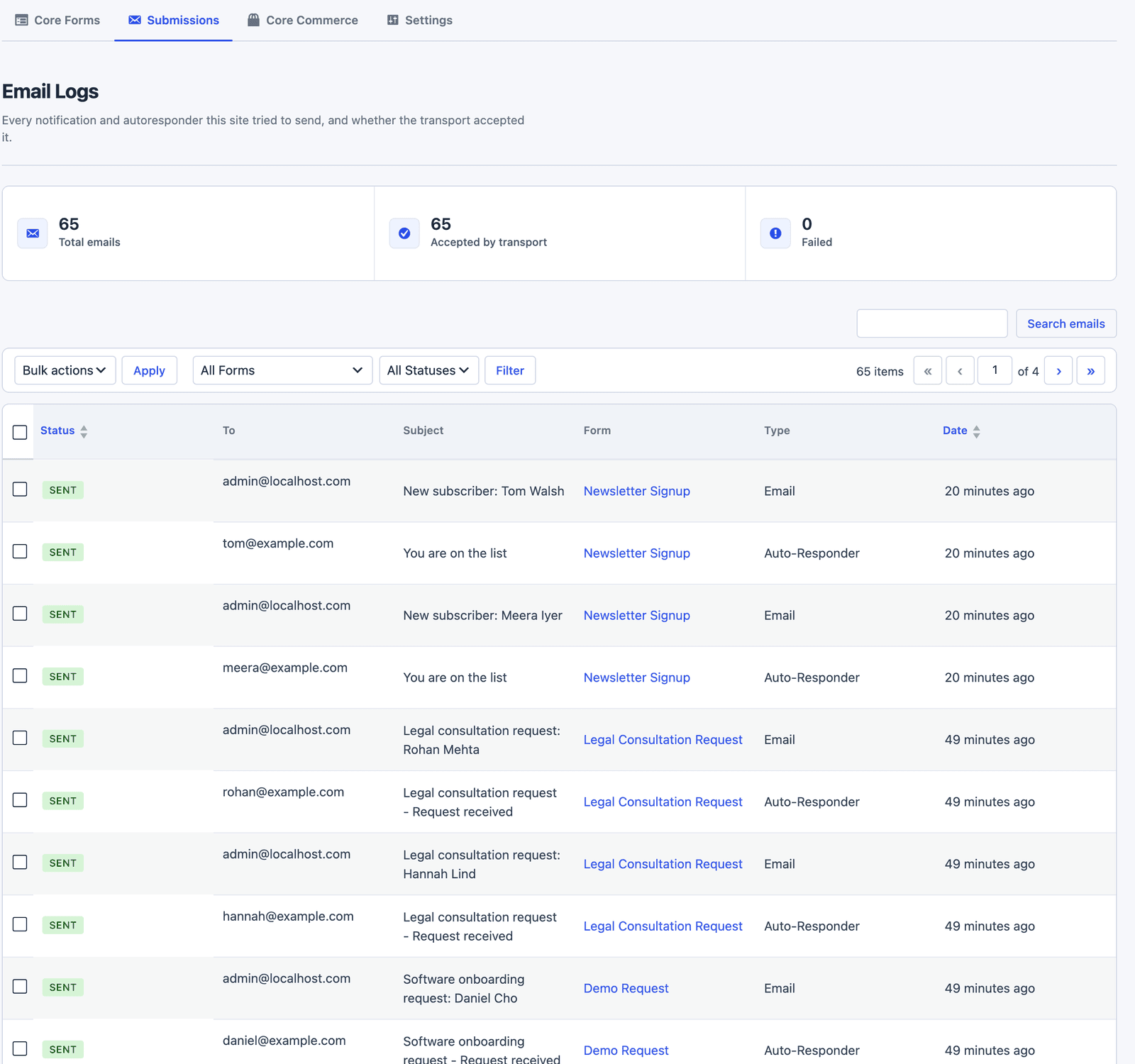1135x1064 pixels.
Task: Click the Accepted by transport checkmark icon
Action: pos(404,233)
